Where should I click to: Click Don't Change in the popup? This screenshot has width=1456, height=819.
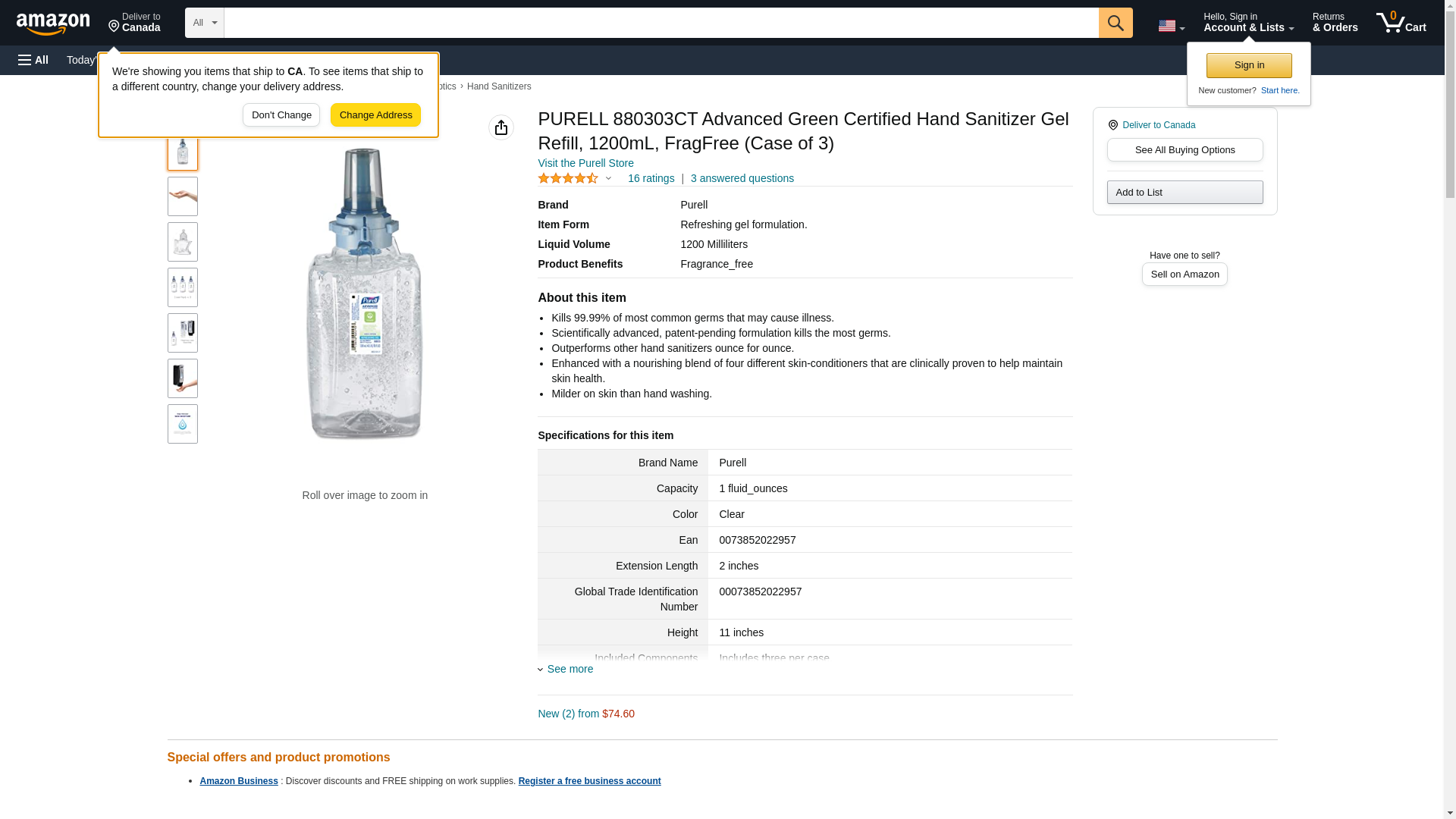coord(281,115)
